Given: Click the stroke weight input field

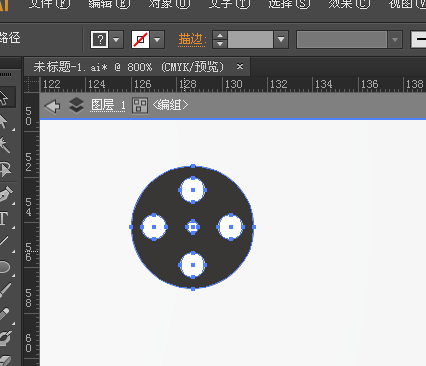Looking at the screenshot, I should click(x=250, y=40).
